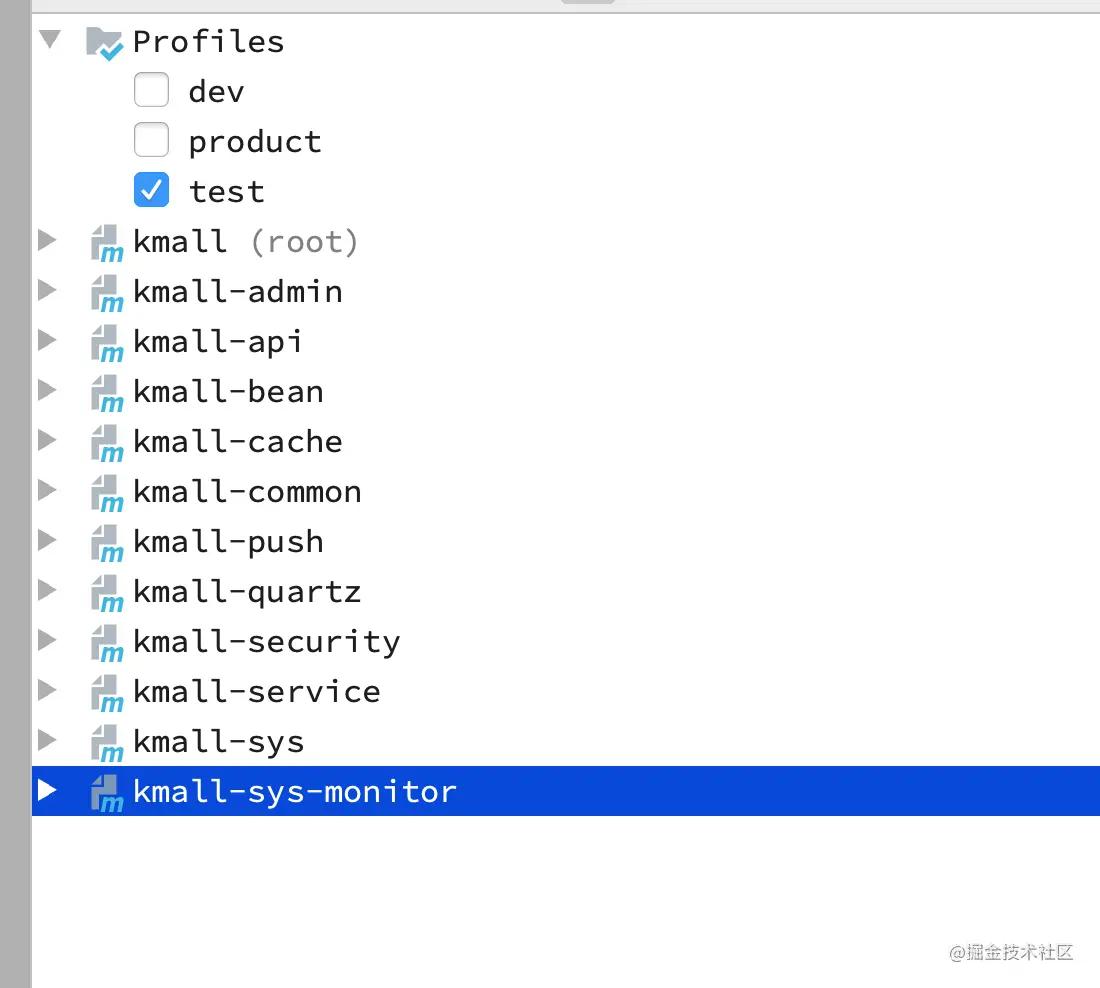Uncheck the test profile checkbox
The image size is (1100, 988).
(151, 189)
